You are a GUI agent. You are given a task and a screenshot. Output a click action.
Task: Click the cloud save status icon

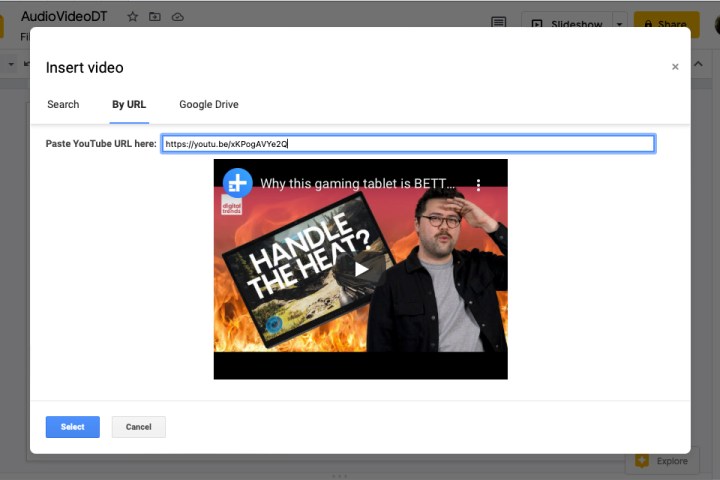coord(178,17)
